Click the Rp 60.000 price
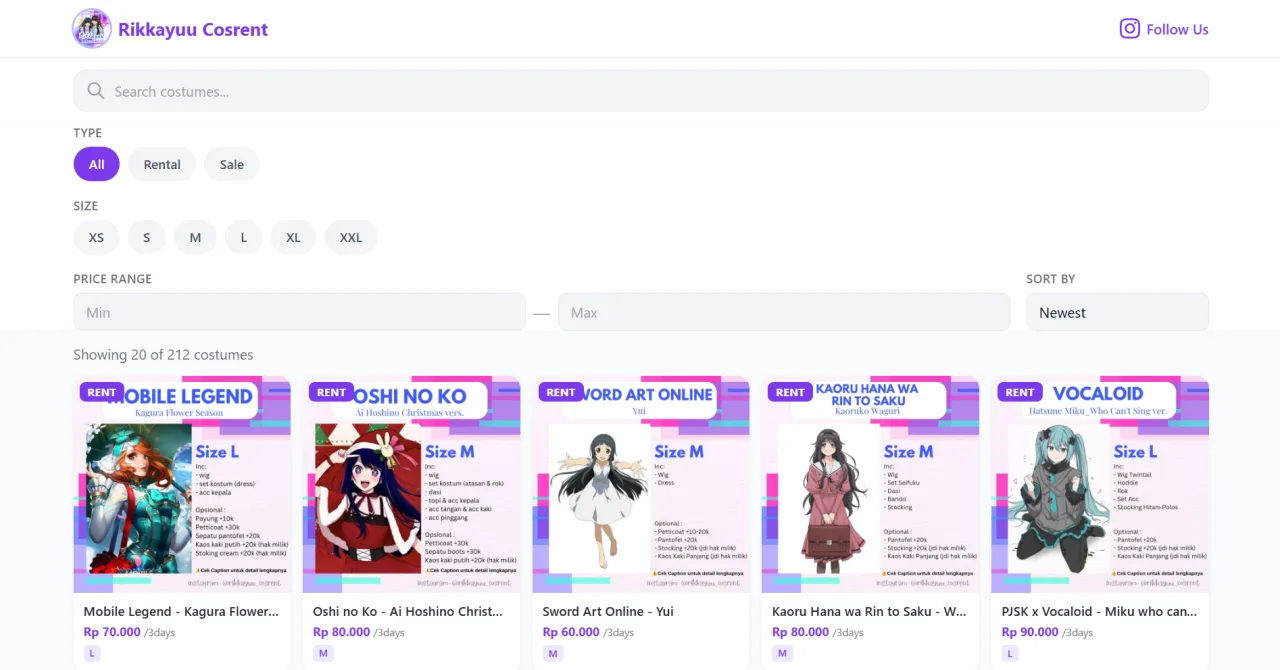1280x670 pixels. [571, 632]
